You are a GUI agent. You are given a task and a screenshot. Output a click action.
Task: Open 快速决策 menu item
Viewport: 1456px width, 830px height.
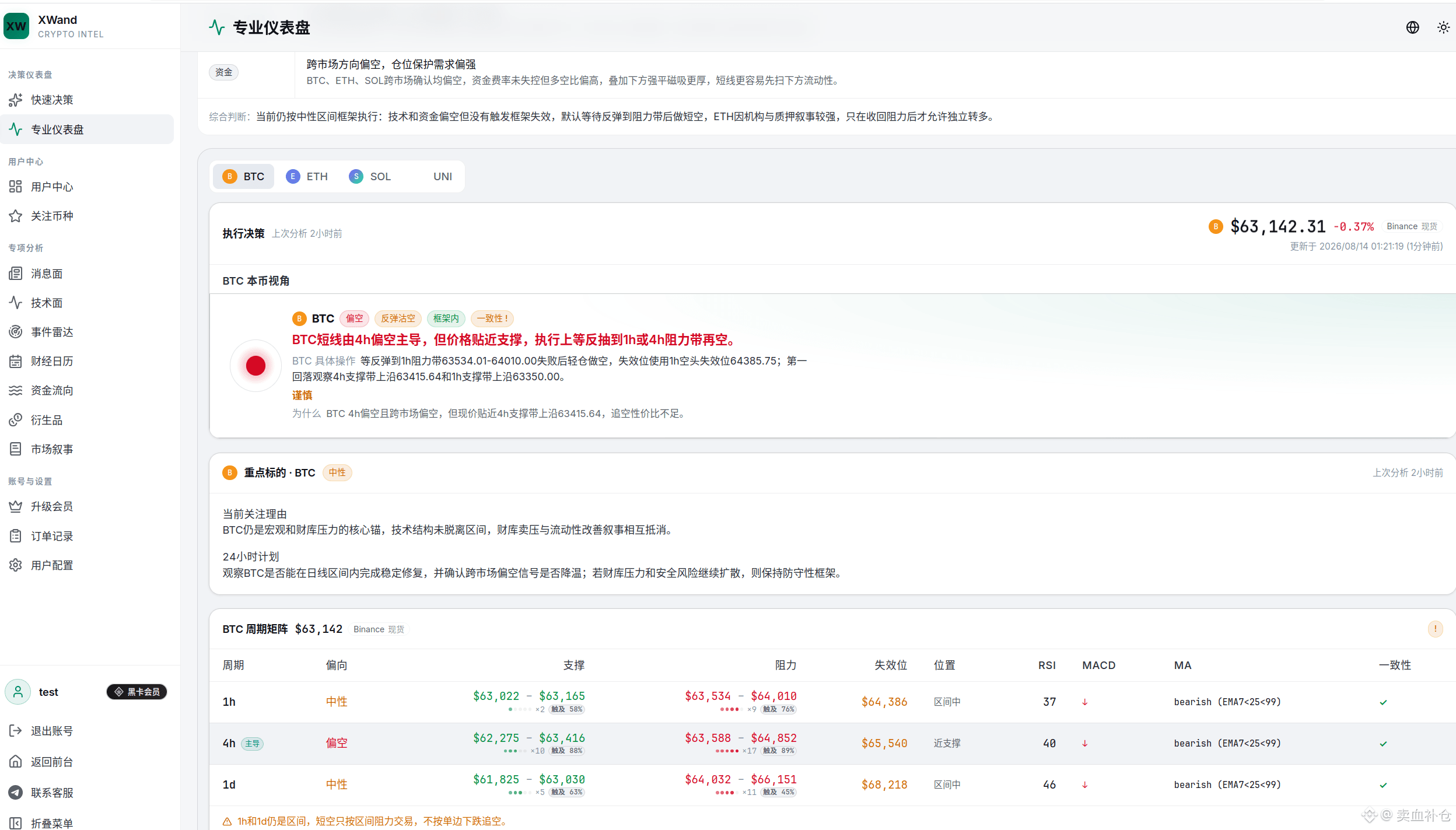click(x=87, y=100)
